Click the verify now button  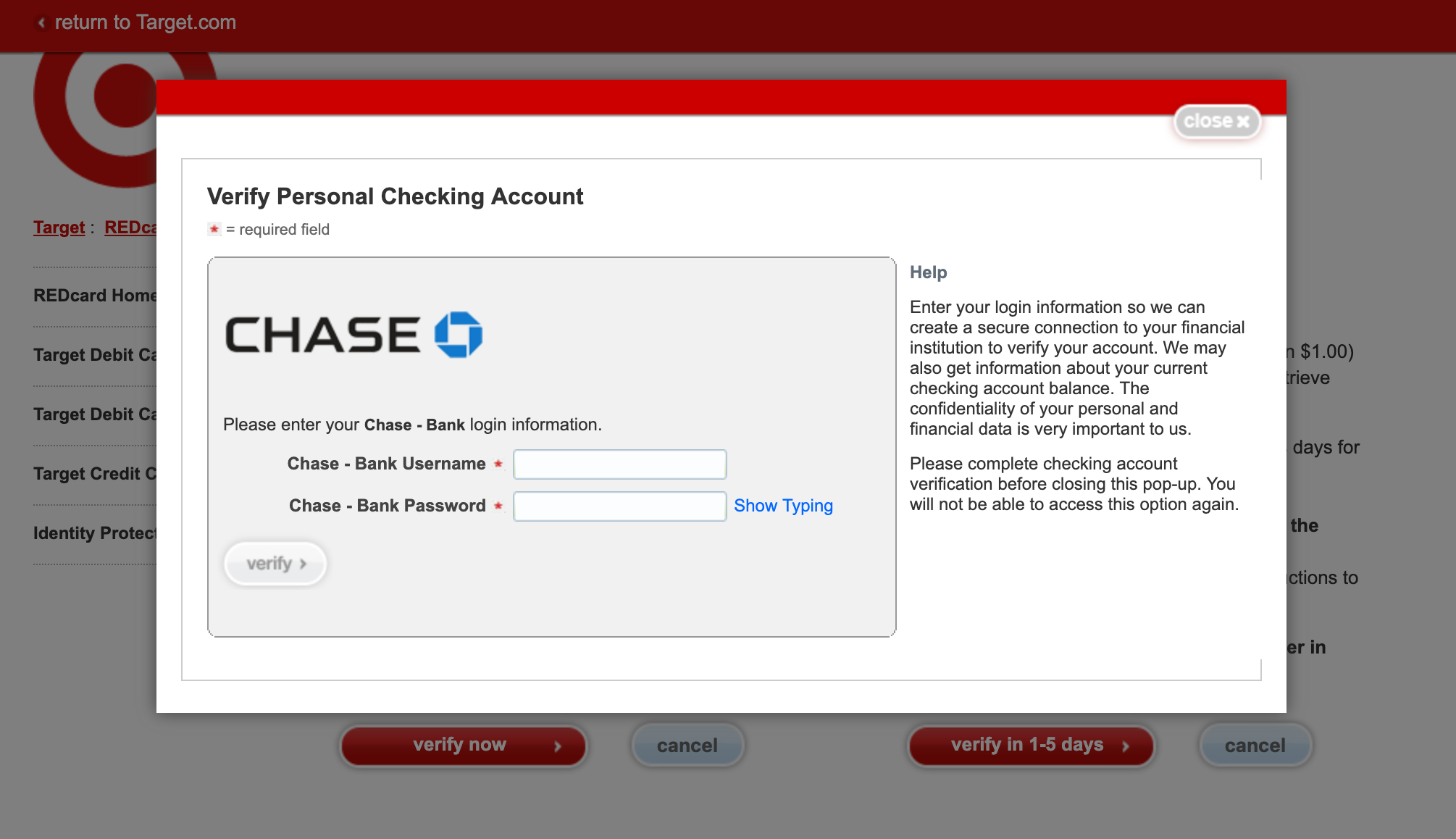click(461, 746)
